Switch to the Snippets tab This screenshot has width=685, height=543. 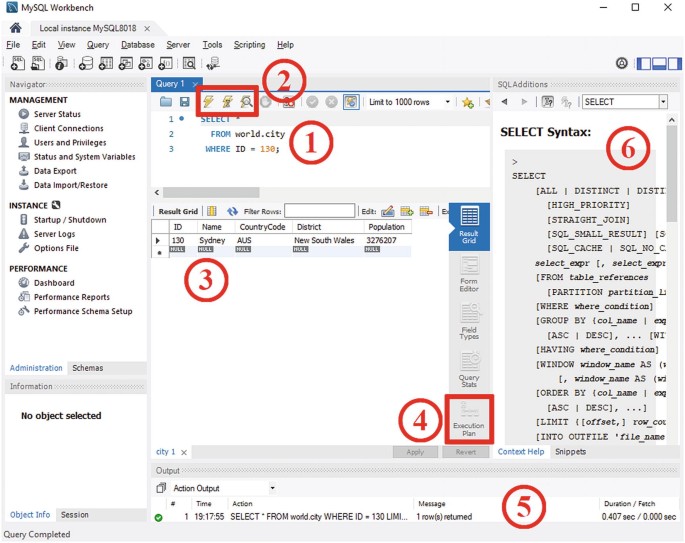click(x=571, y=452)
